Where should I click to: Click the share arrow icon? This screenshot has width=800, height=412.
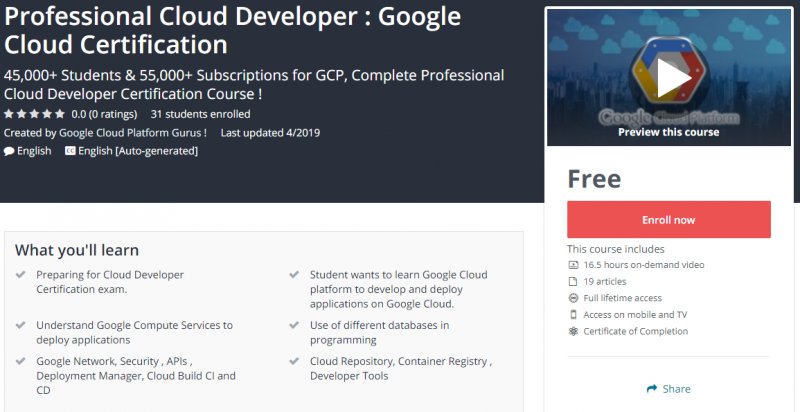(x=652, y=389)
